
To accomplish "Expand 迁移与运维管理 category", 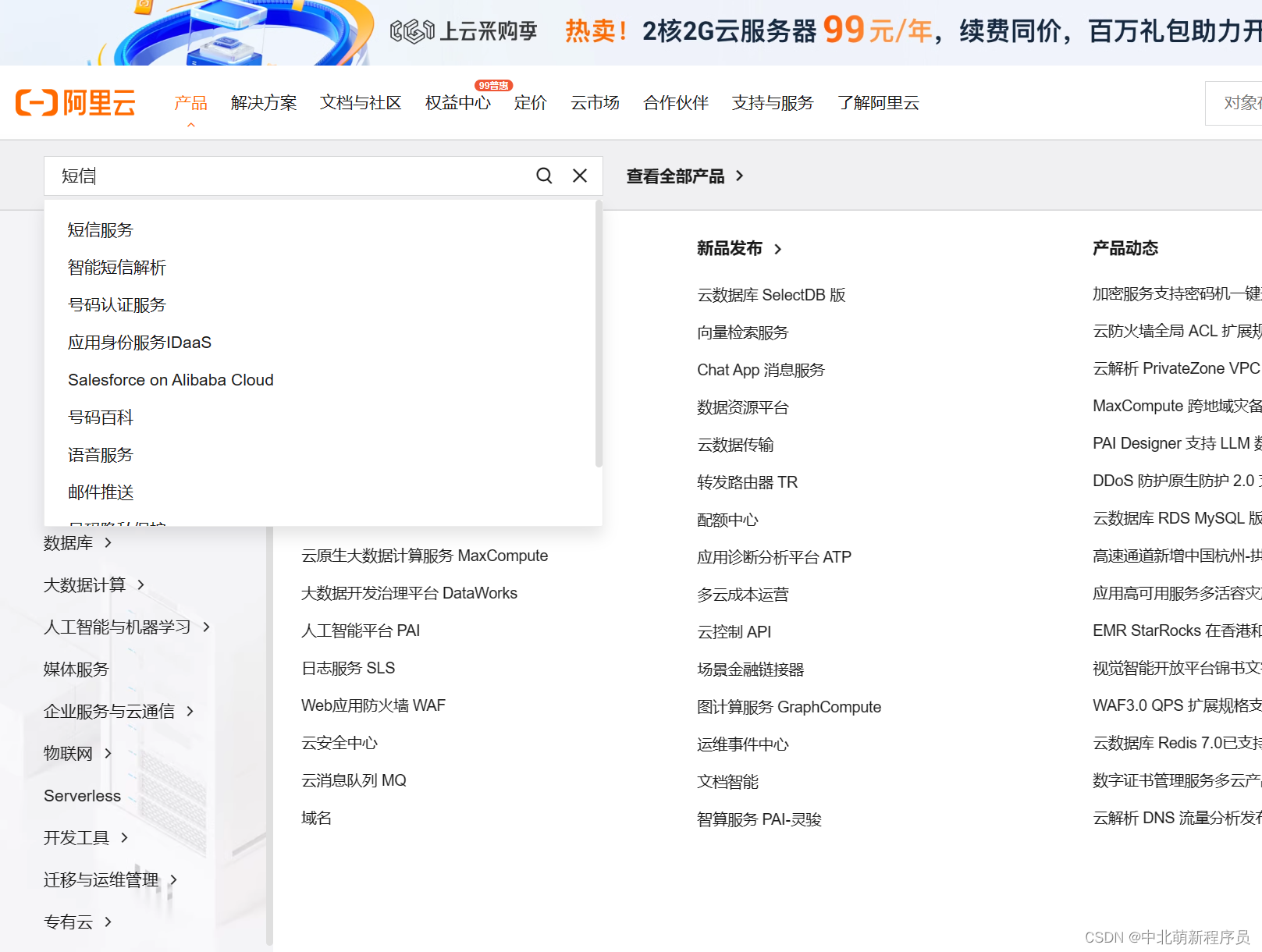I will click(x=111, y=880).
